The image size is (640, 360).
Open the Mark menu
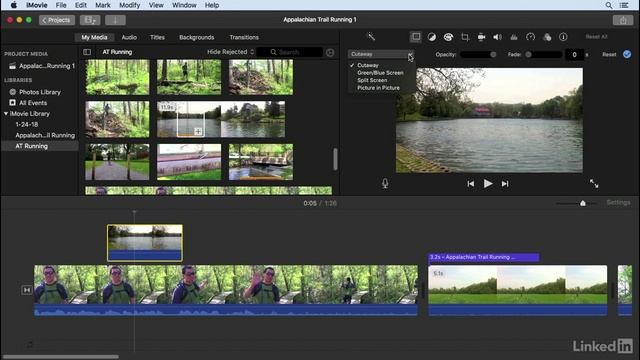coord(103,5)
